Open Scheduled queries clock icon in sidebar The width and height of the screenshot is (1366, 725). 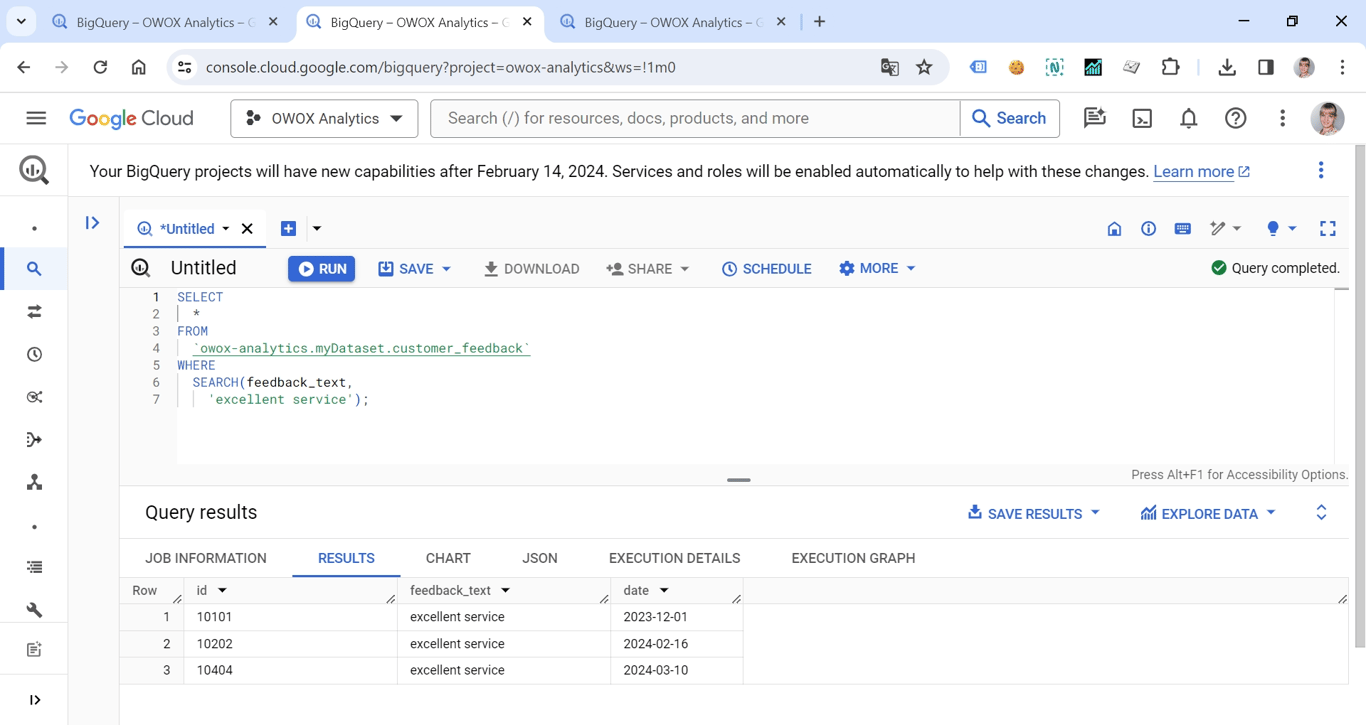tap(34, 355)
